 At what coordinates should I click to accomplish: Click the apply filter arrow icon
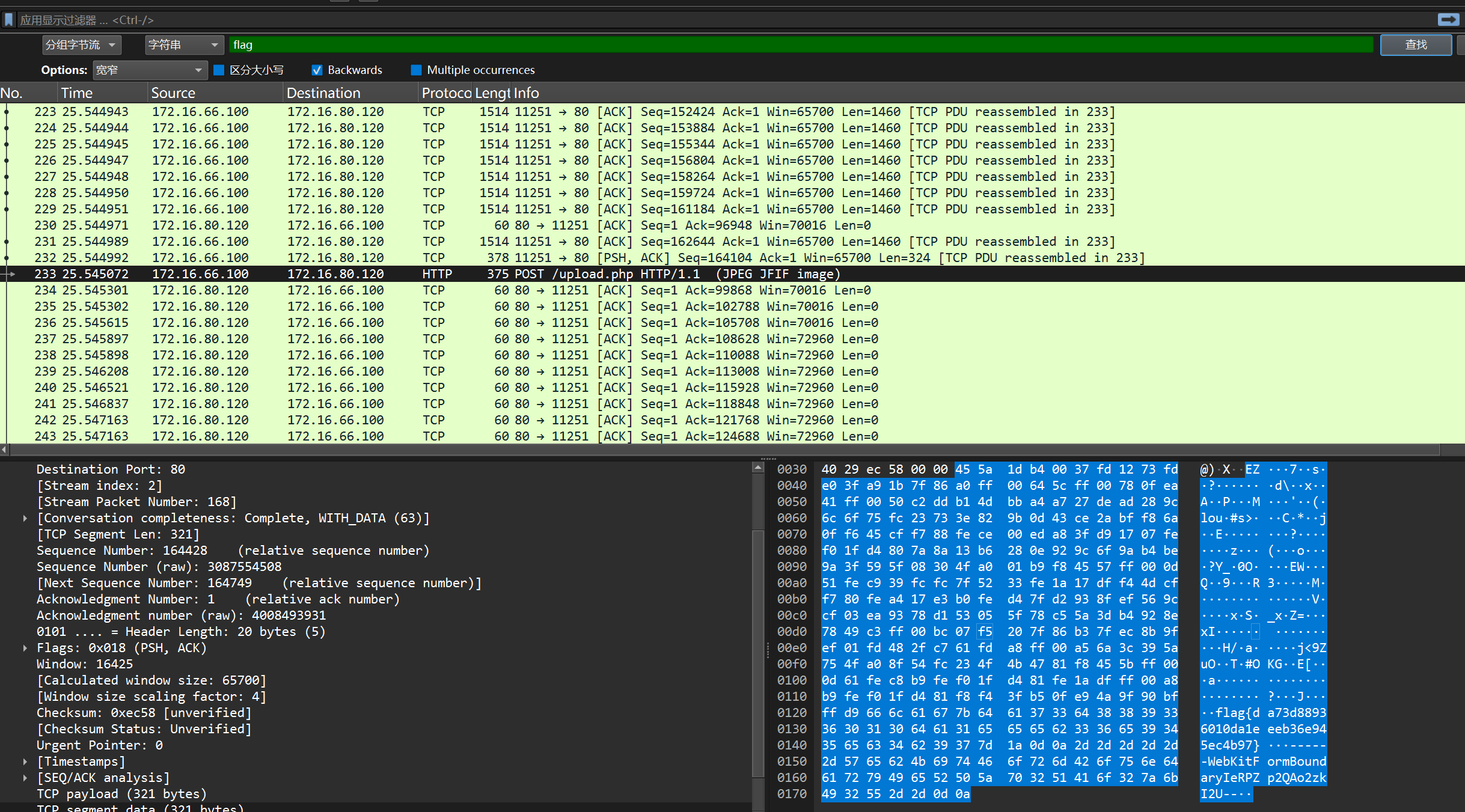tap(1448, 20)
